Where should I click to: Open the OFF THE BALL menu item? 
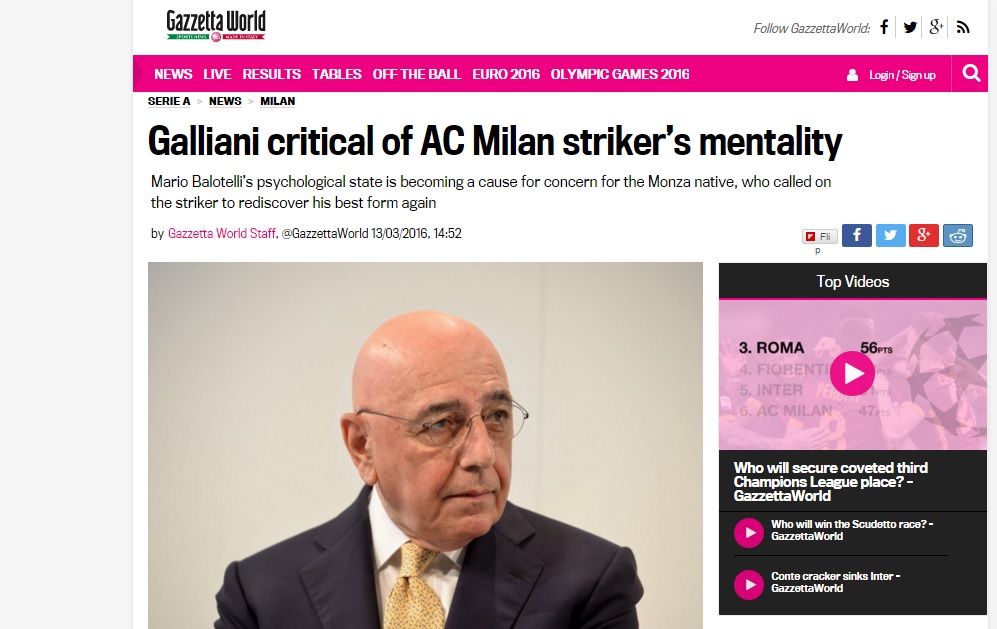point(416,74)
